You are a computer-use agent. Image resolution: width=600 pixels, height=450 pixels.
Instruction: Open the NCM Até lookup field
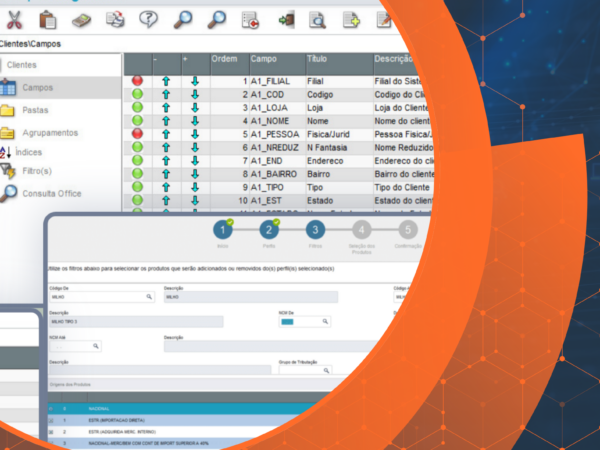[x=96, y=346]
